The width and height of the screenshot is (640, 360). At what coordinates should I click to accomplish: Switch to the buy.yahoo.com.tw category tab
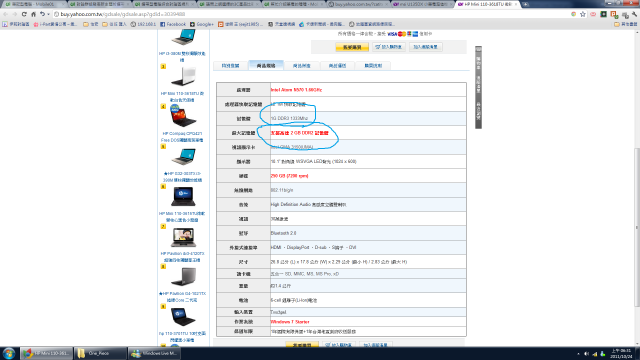click(x=357, y=4)
